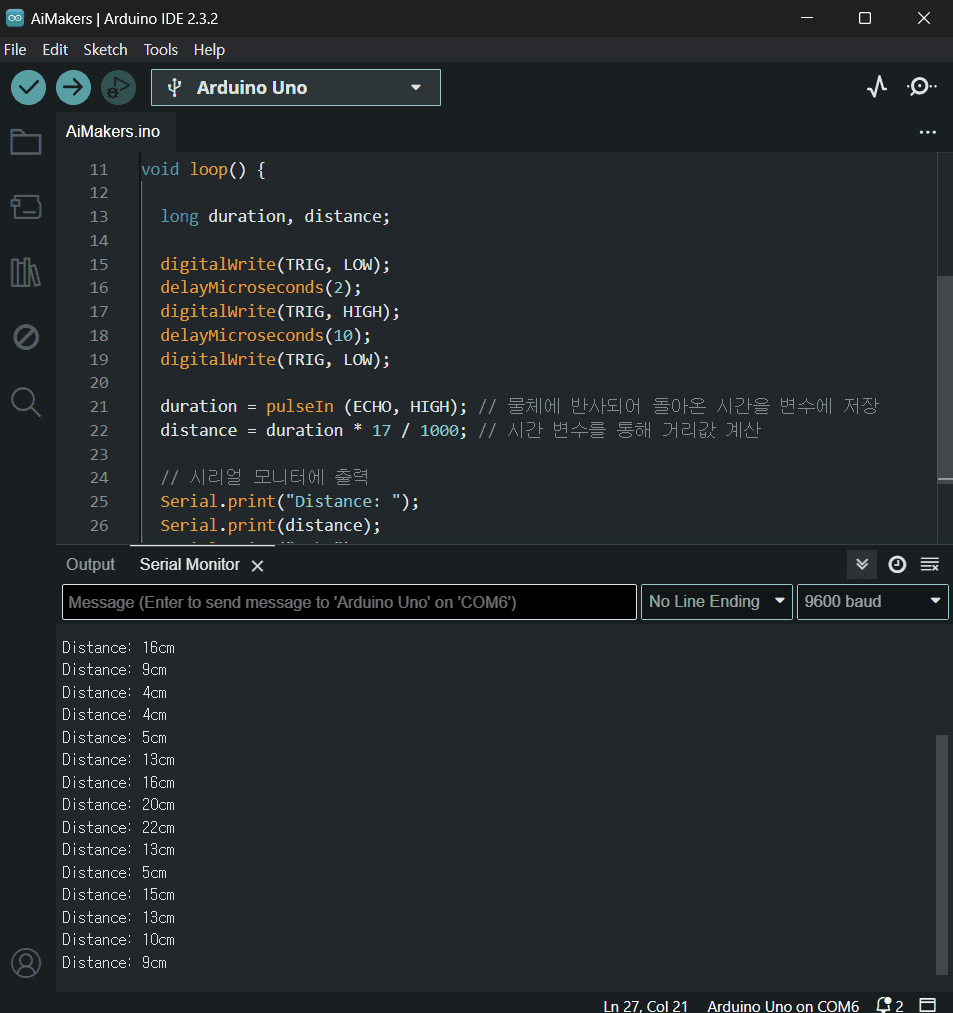The image size is (953, 1013).
Task: Open the Sketchbook folder sidebar icon
Action: [x=26, y=142]
